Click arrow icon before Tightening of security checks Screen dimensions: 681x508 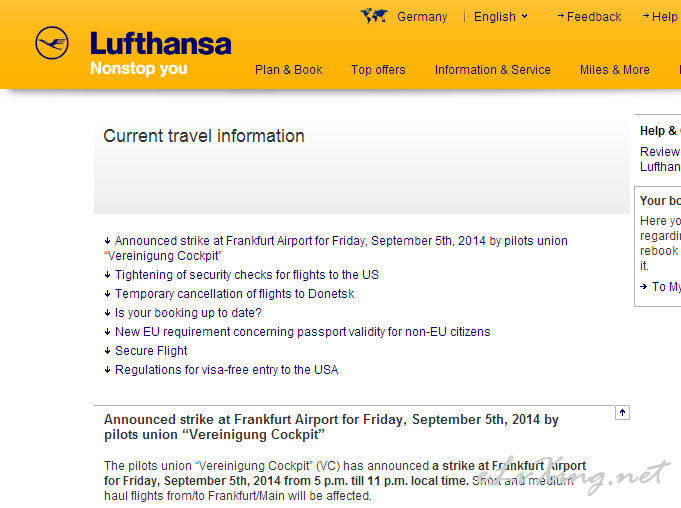tap(107, 275)
